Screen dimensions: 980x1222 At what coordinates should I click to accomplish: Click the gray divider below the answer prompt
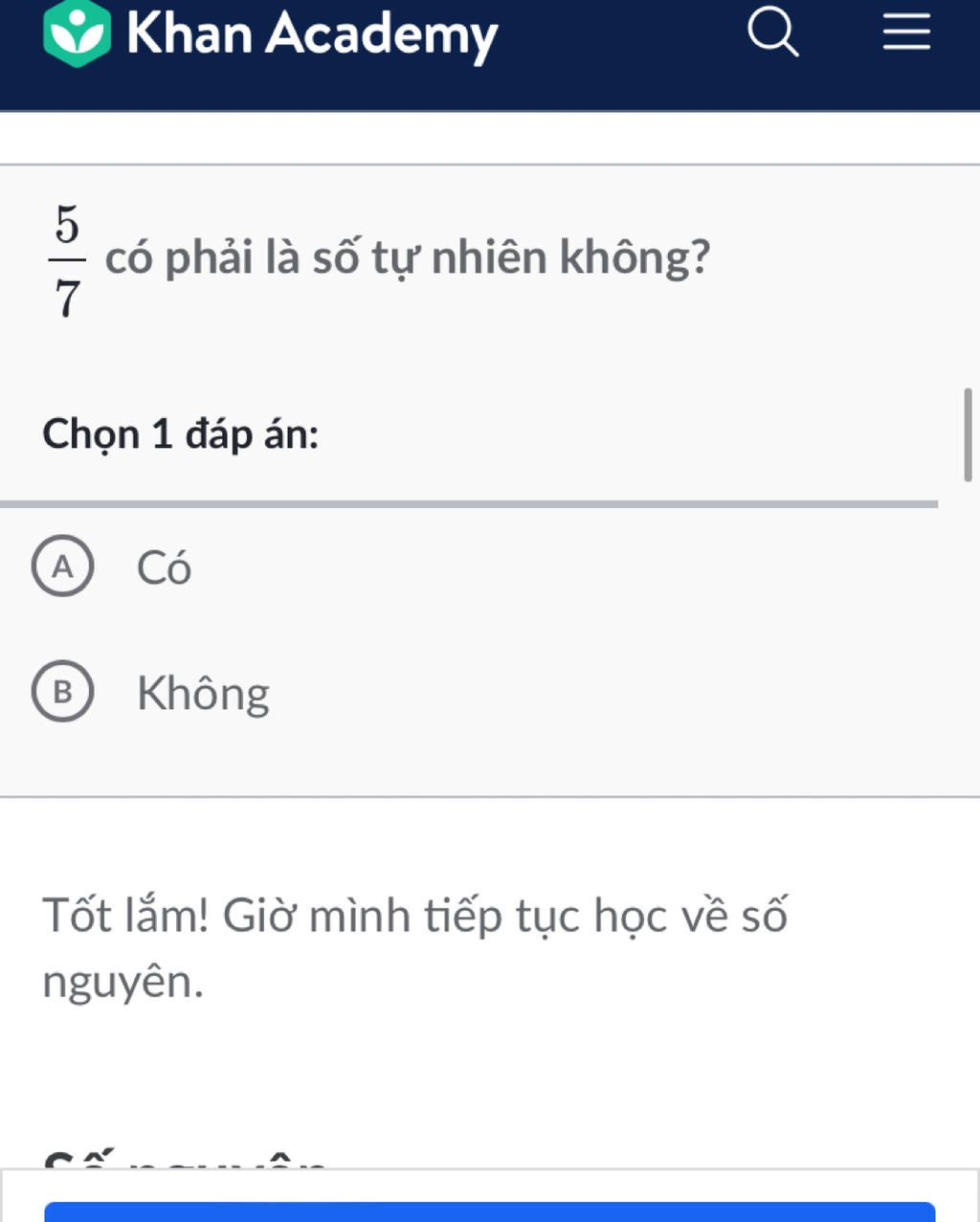point(469,503)
